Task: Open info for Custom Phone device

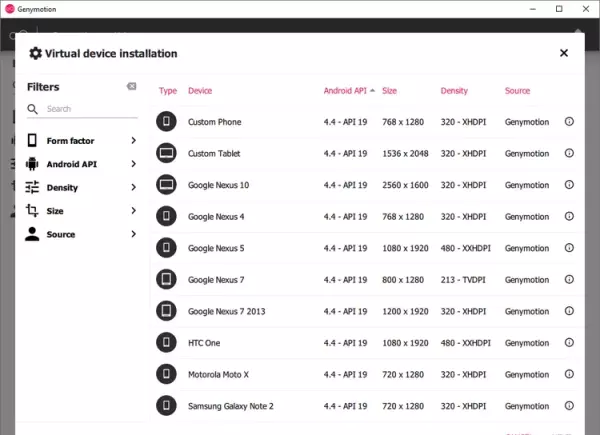Action: (569, 122)
